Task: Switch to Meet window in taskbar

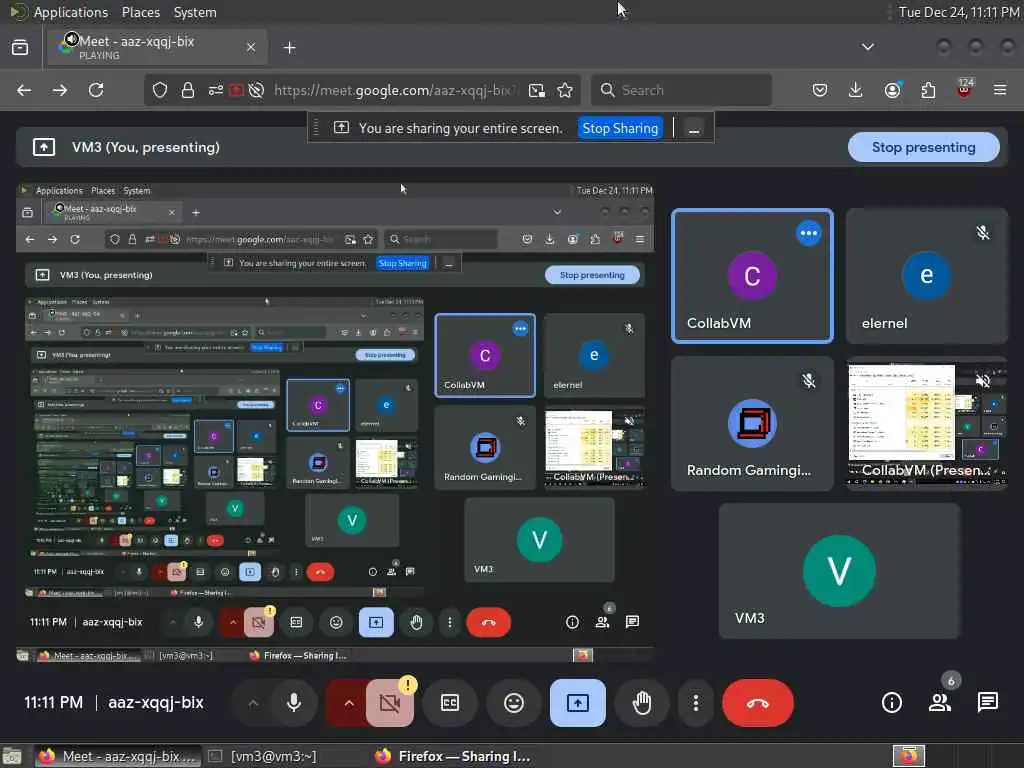Action: pyautogui.click(x=118, y=756)
